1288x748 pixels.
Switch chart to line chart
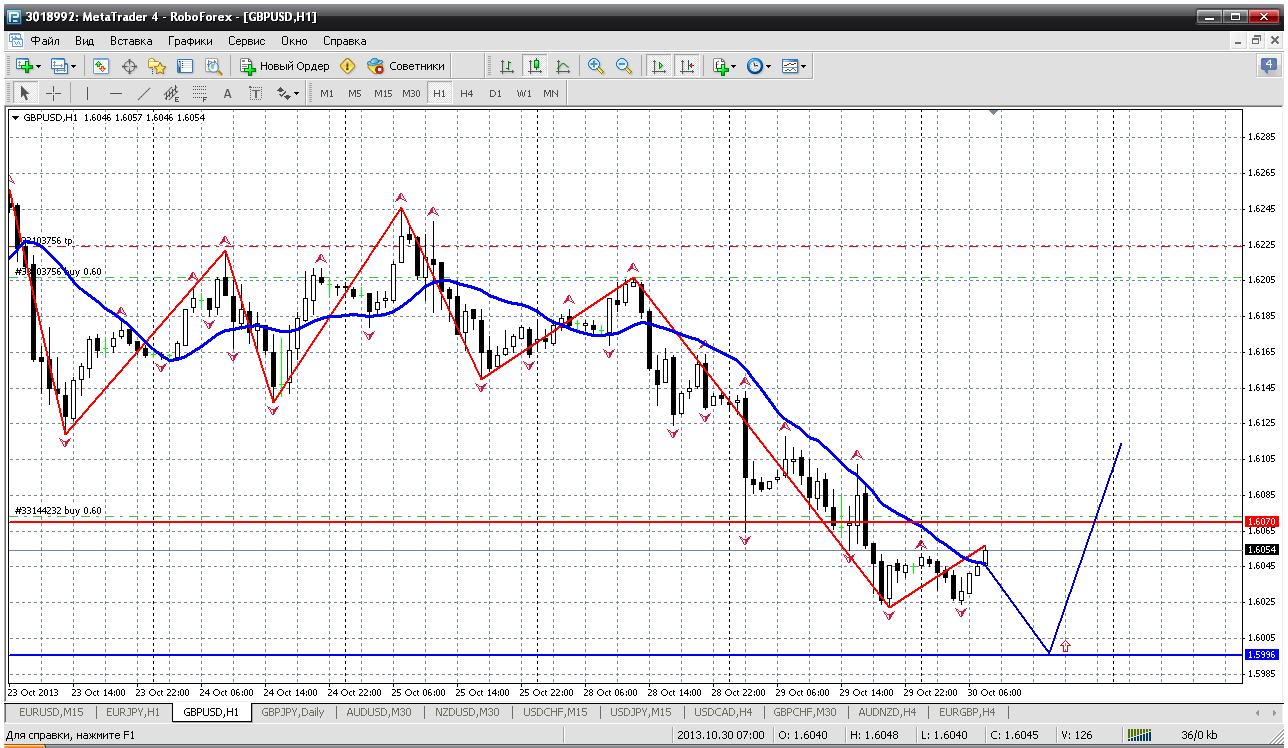point(563,66)
